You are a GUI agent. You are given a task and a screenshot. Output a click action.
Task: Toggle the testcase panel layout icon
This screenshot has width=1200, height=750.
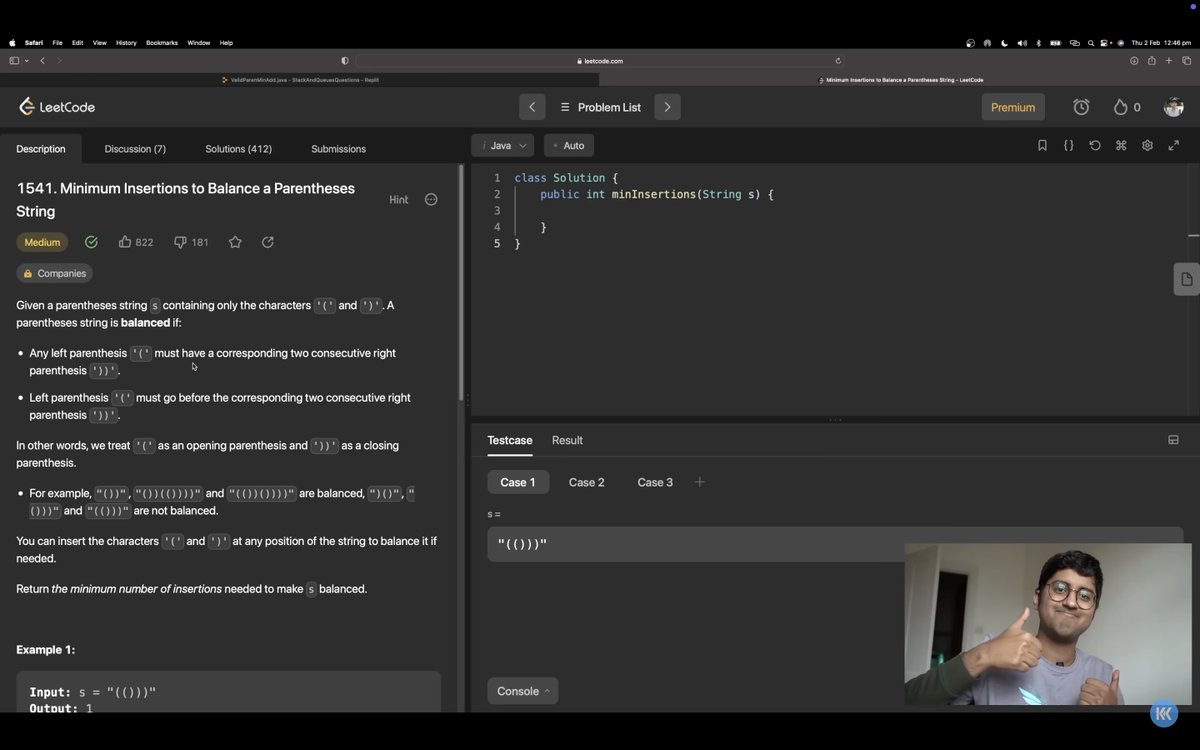coord(1173,440)
